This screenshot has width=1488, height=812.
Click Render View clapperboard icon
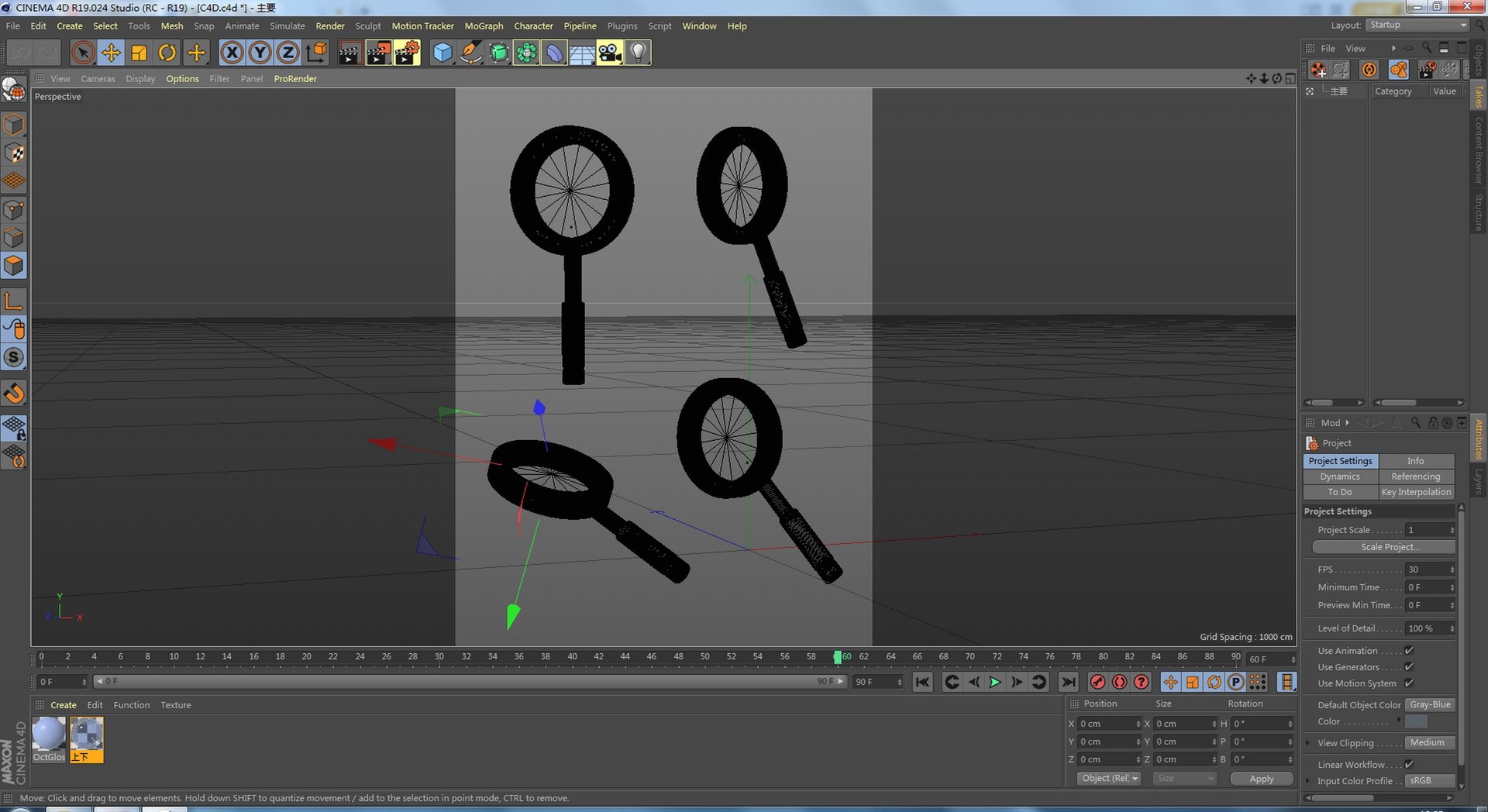point(350,53)
